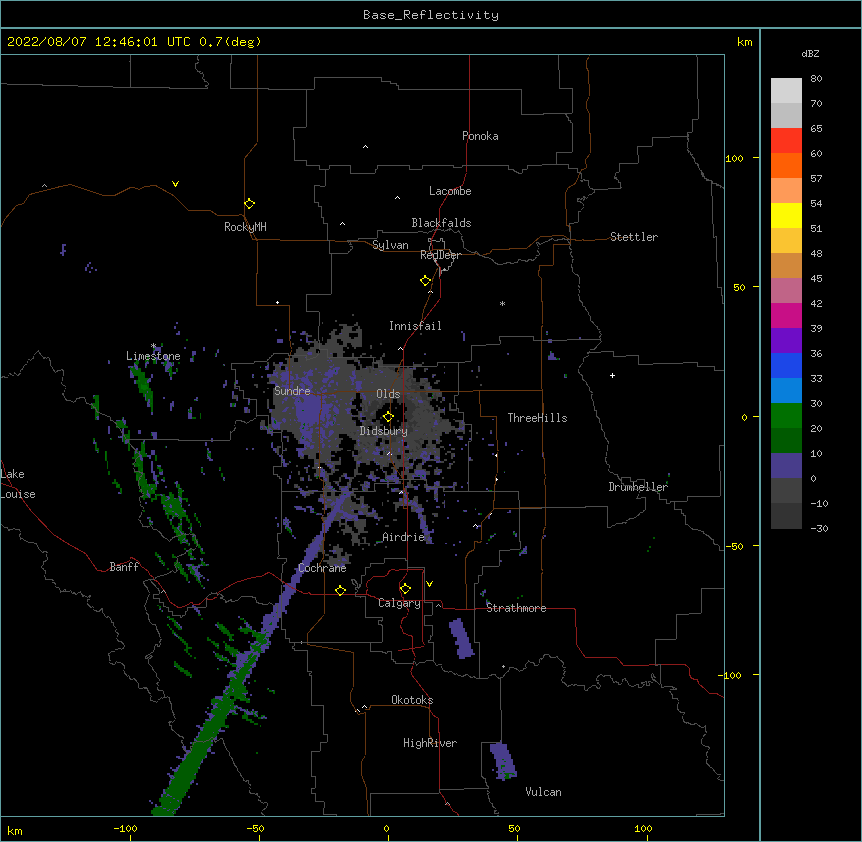Click the 100 tick on right vertical axis
862x842 pixels.
(734, 158)
